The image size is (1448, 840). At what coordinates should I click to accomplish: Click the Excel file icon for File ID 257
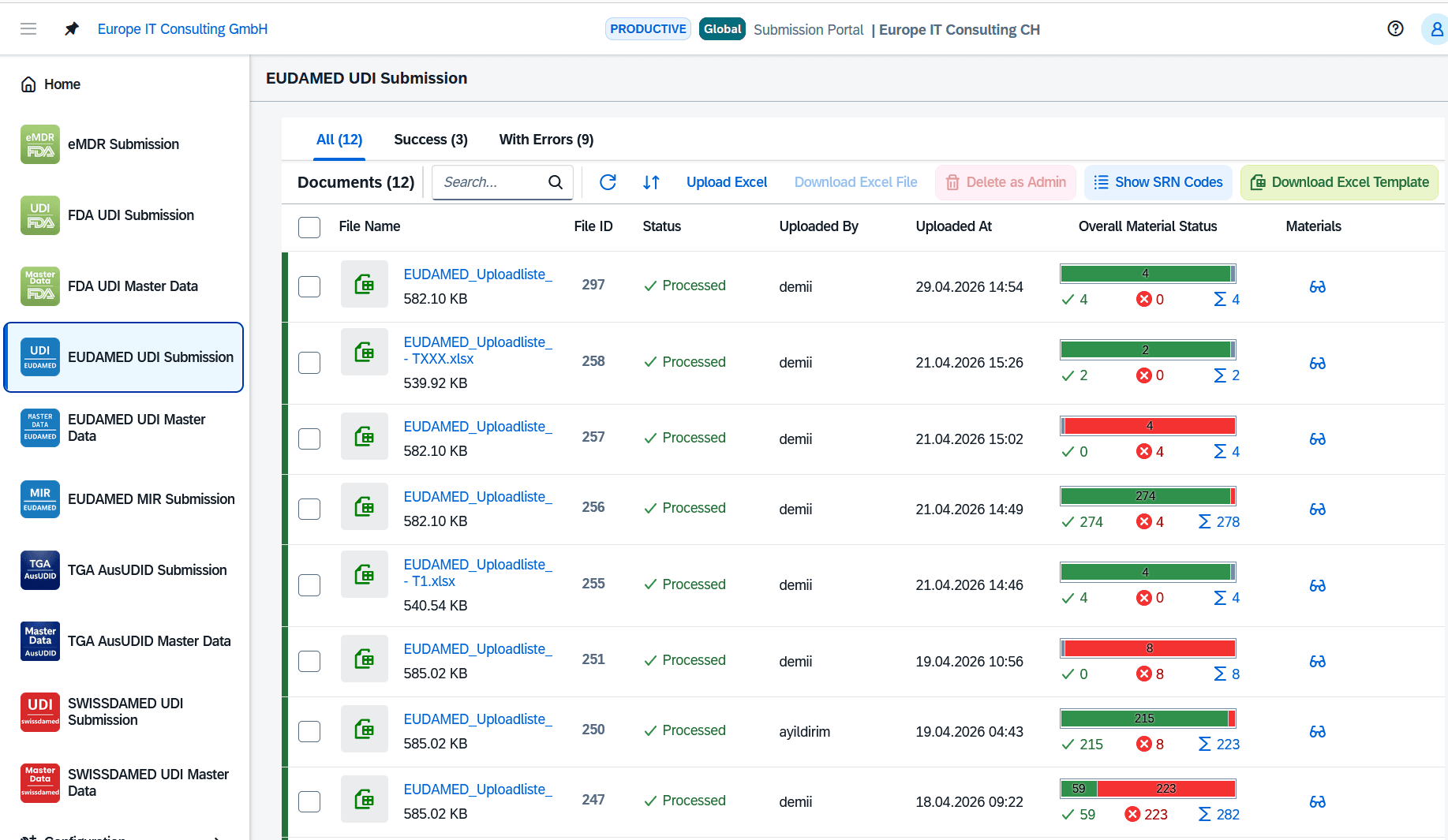point(365,436)
